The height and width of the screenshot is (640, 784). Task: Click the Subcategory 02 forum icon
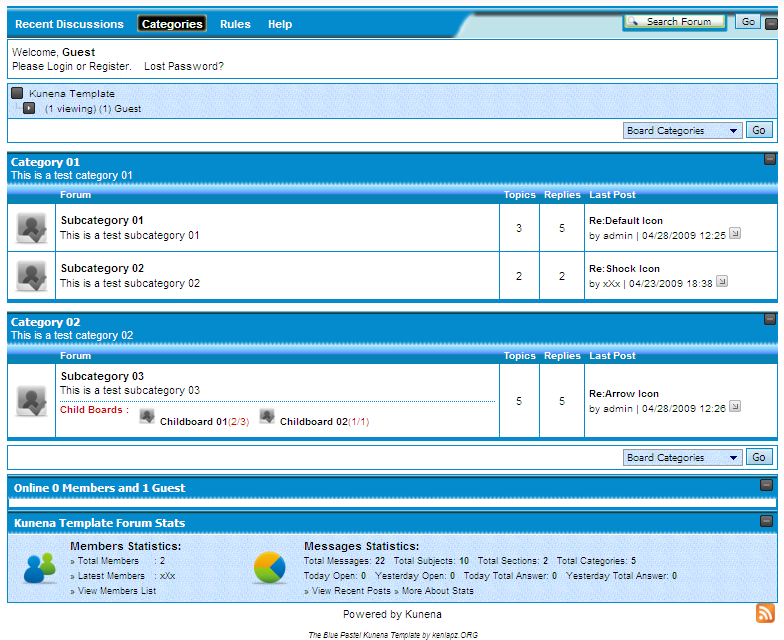click(x=32, y=276)
